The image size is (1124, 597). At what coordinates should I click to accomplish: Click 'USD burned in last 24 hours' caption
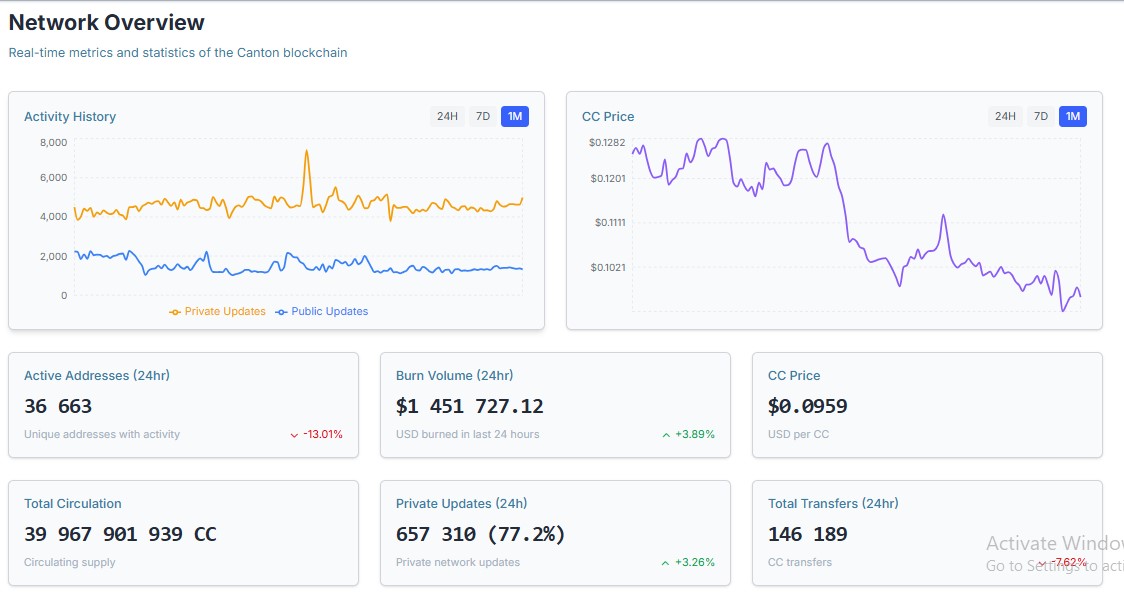(467, 434)
